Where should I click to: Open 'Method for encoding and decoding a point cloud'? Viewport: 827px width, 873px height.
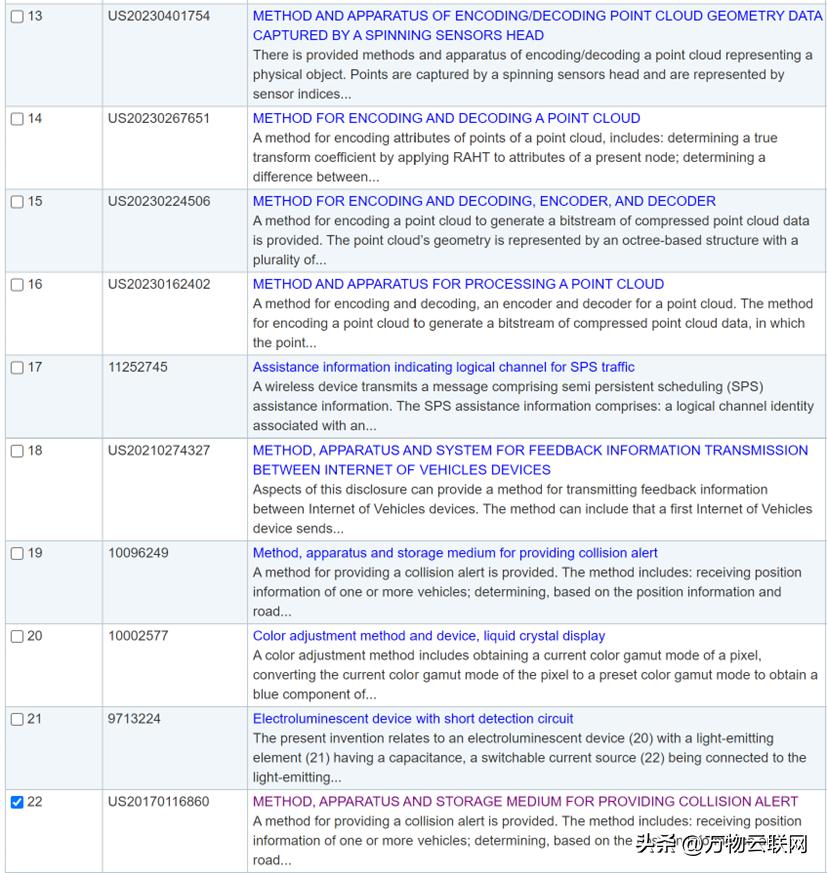click(446, 118)
